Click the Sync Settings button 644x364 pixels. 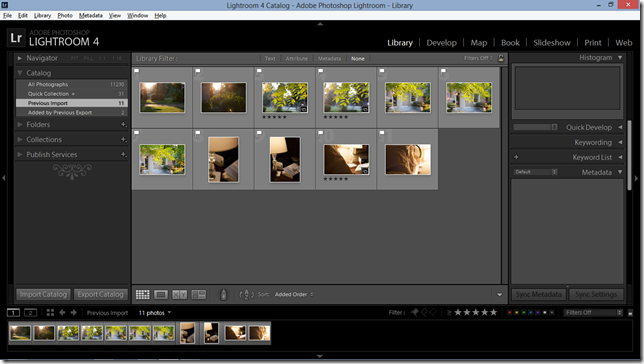point(596,295)
